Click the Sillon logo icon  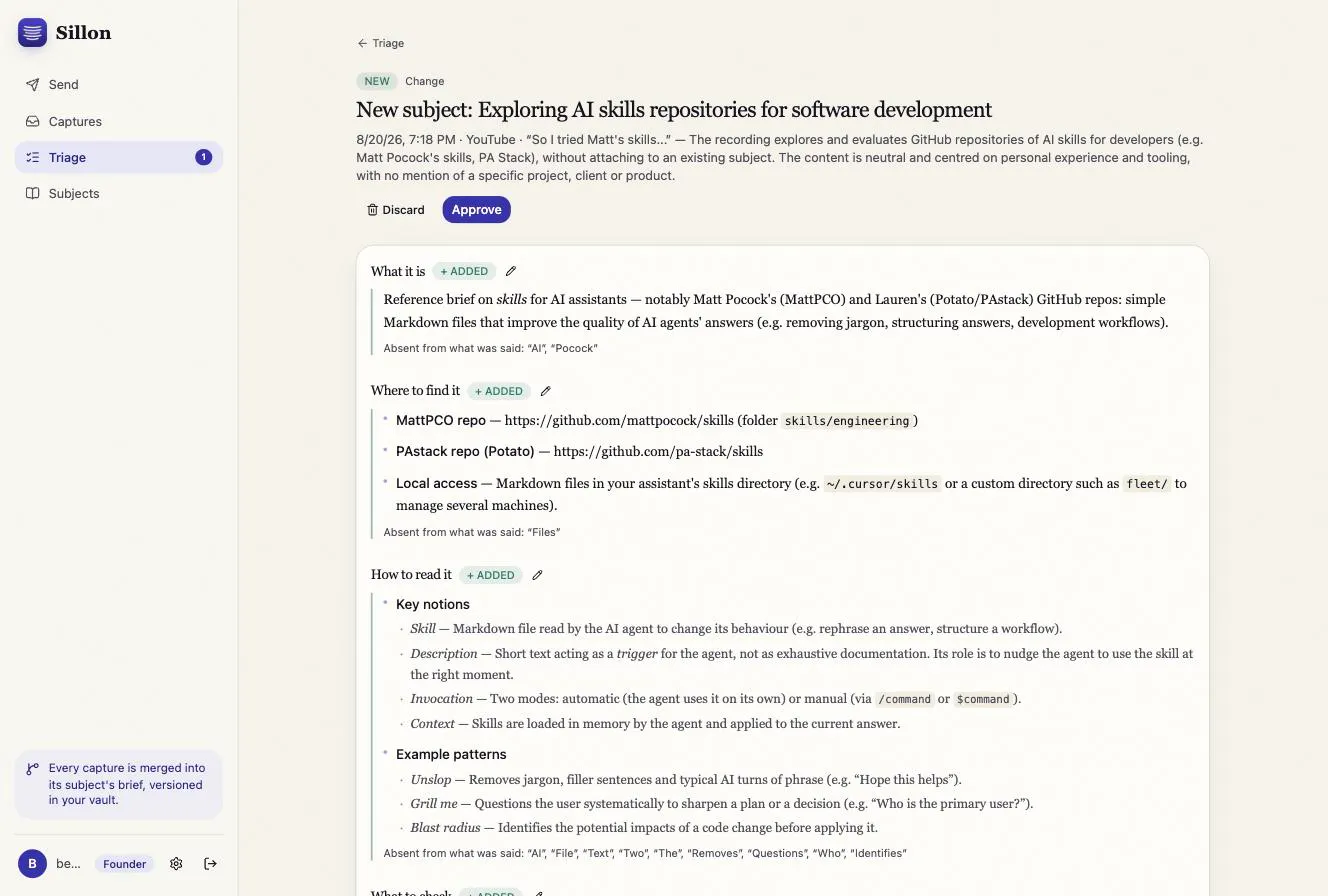[32, 32]
